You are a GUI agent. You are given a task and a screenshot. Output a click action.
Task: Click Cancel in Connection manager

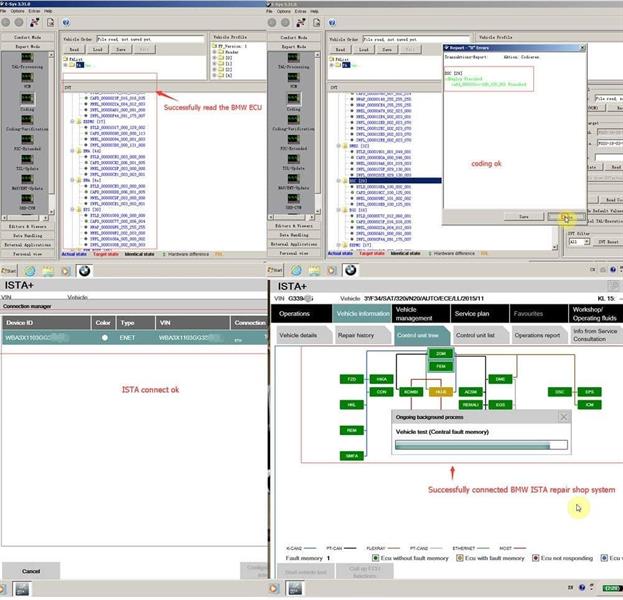[30, 571]
